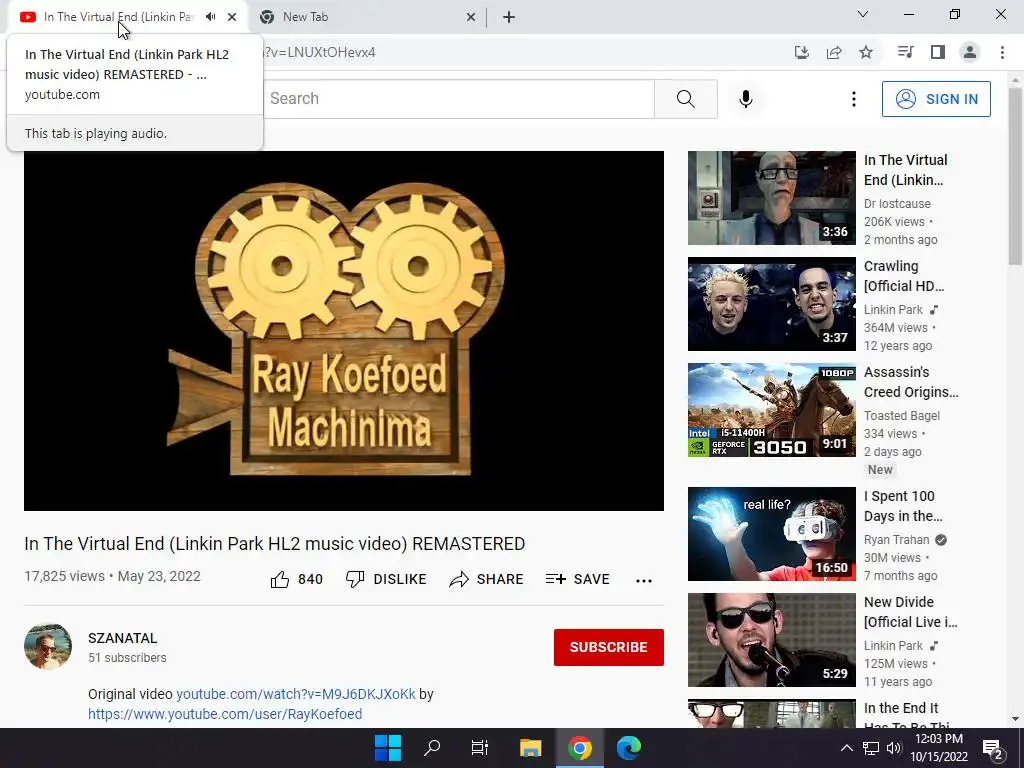Open the Chrome profile avatar
The image size is (1024, 768).
[970, 52]
